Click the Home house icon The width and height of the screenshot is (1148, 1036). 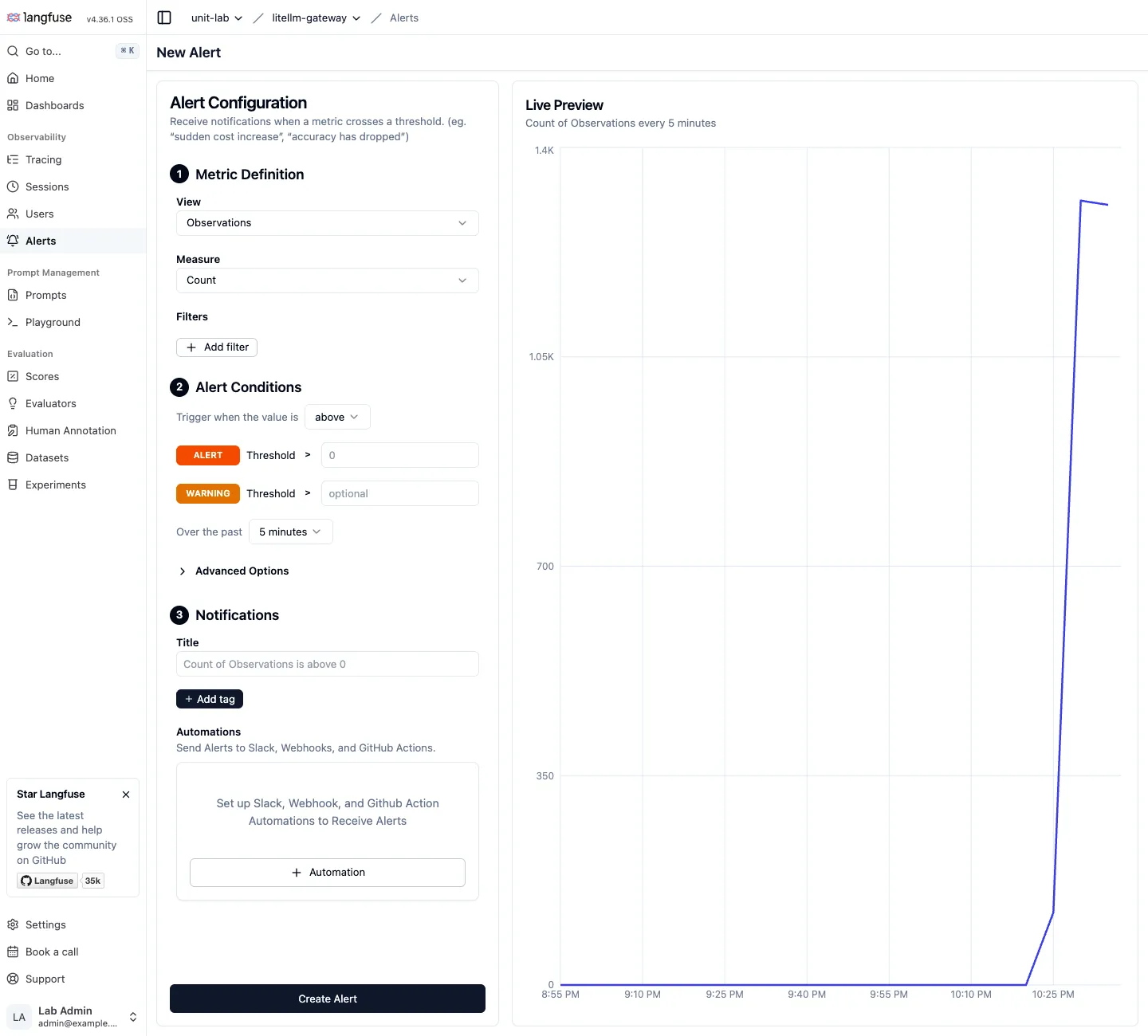[13, 78]
